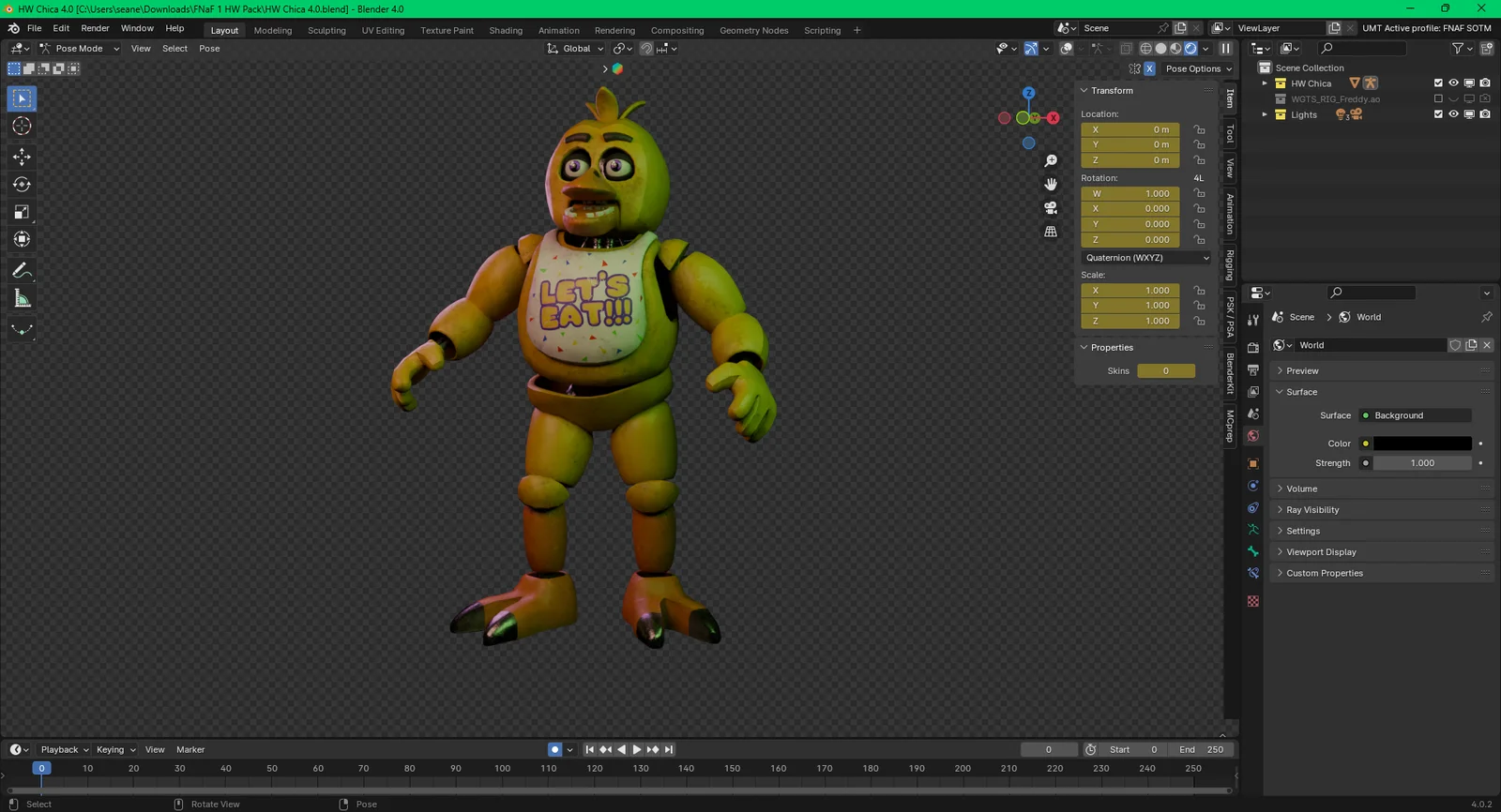Select the Measure tool
This screenshot has width=1501, height=812.
coord(22,299)
